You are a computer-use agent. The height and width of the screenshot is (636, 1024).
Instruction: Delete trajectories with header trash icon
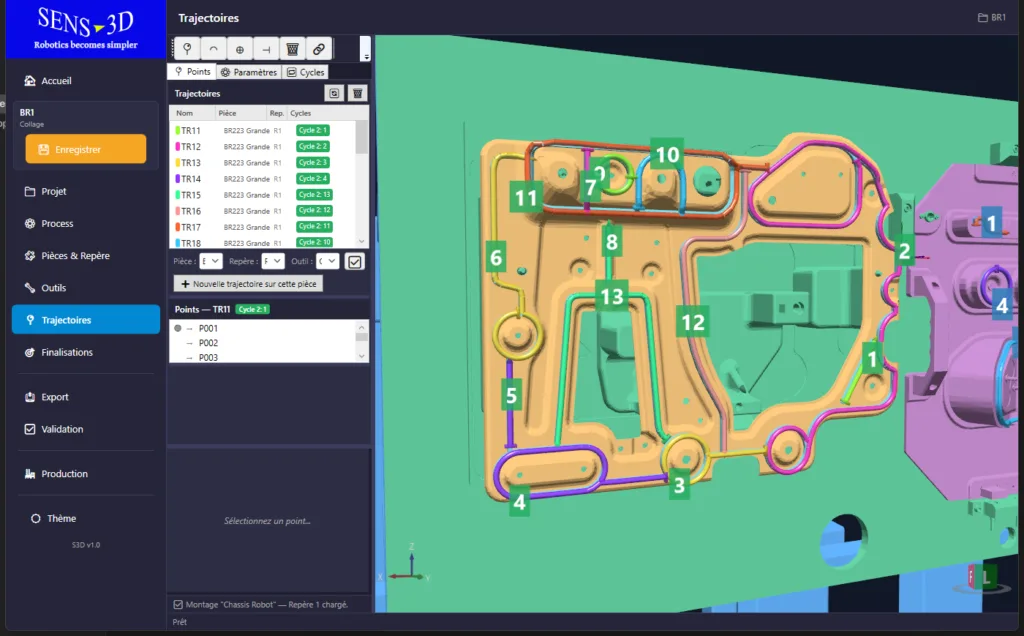coord(357,93)
